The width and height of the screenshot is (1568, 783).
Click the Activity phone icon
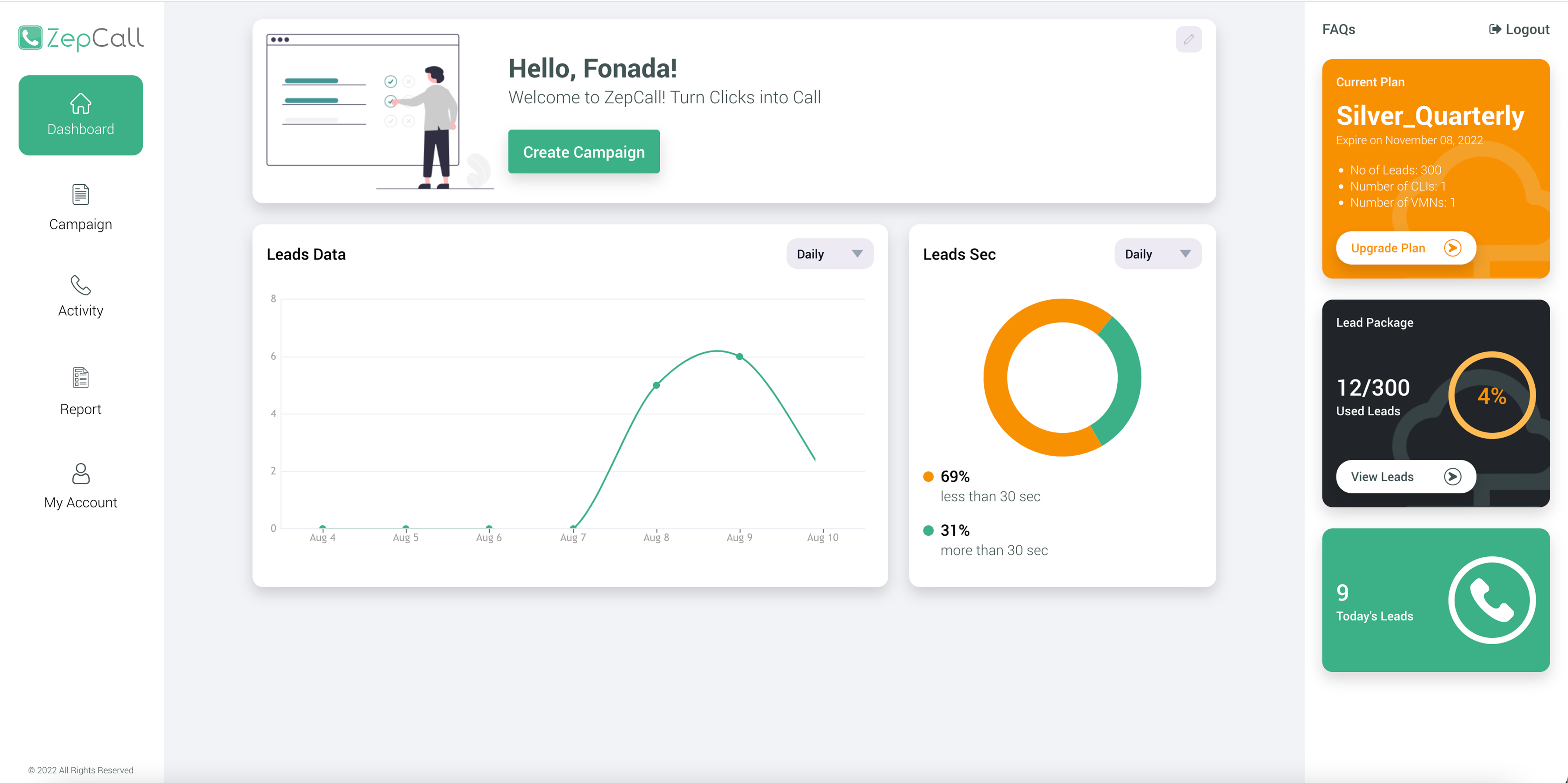(x=80, y=285)
